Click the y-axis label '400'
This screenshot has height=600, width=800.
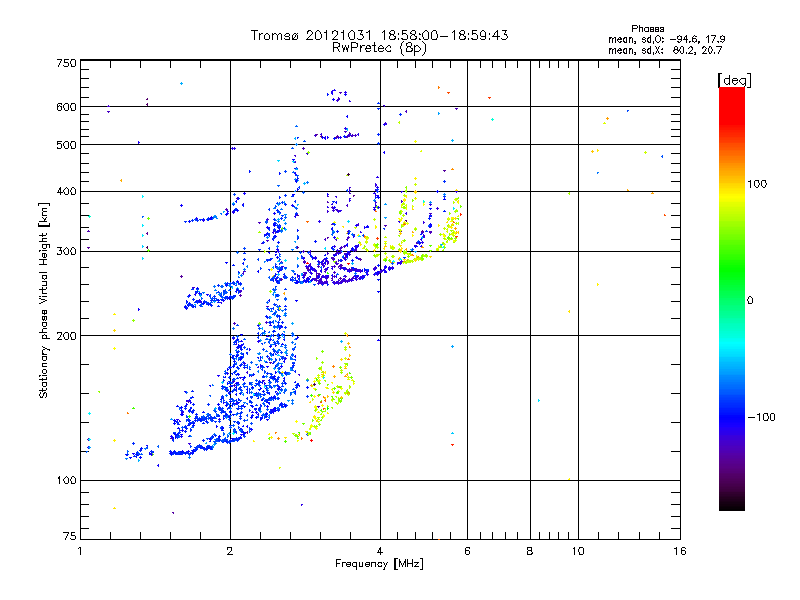coord(66,192)
